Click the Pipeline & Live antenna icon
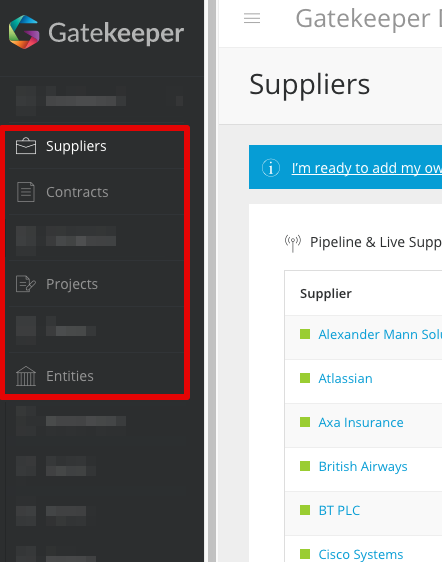 click(293, 243)
